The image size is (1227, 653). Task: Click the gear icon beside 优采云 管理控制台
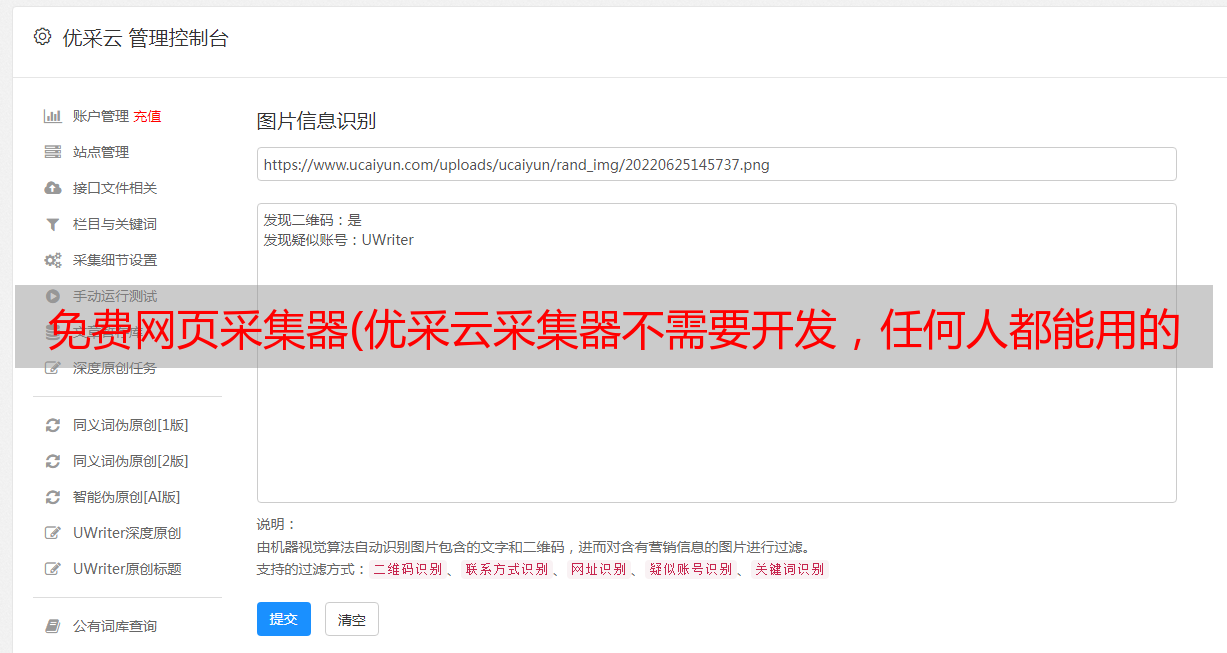42,37
